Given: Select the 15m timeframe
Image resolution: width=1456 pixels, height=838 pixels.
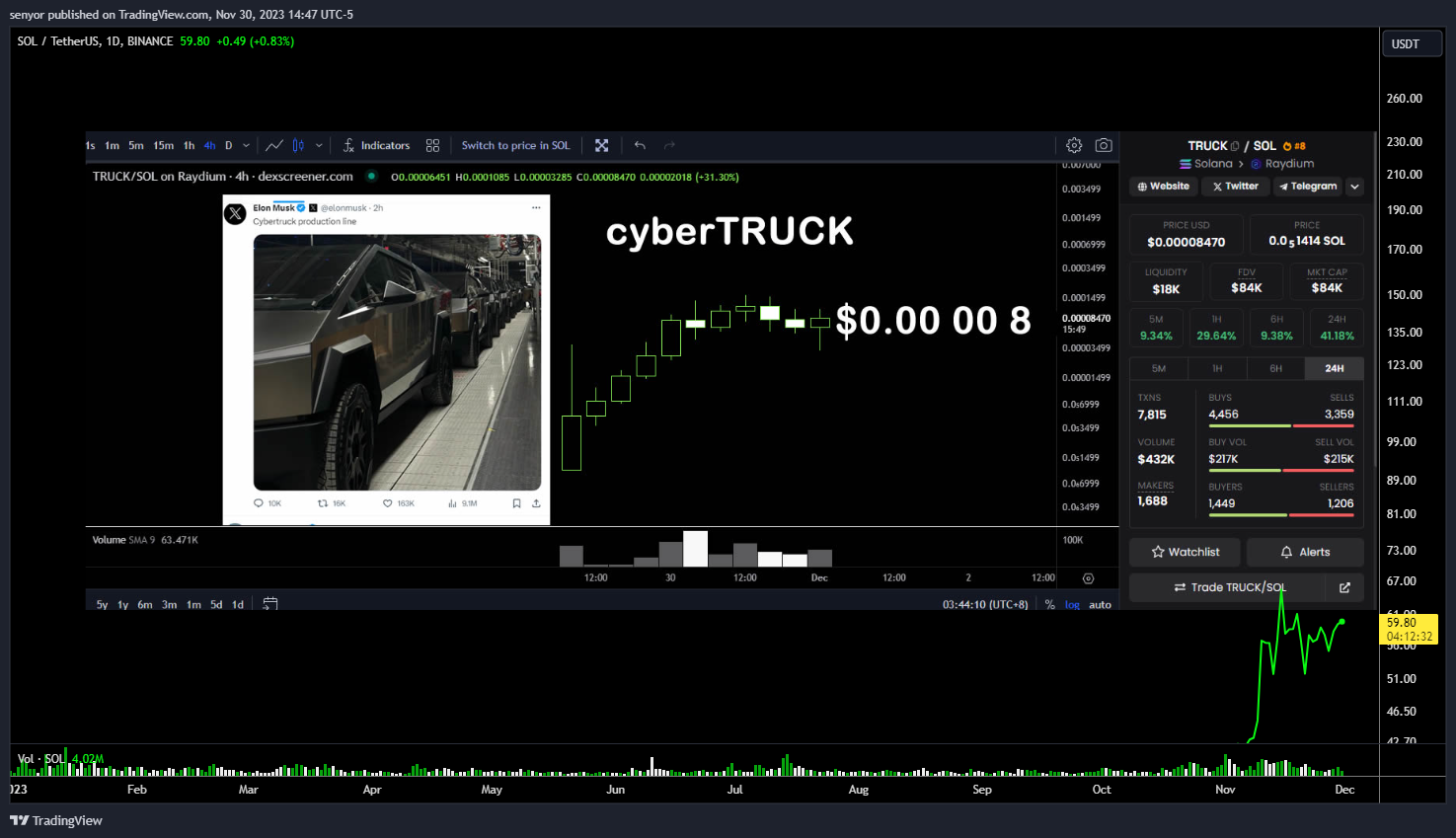Looking at the screenshot, I should click(x=163, y=145).
